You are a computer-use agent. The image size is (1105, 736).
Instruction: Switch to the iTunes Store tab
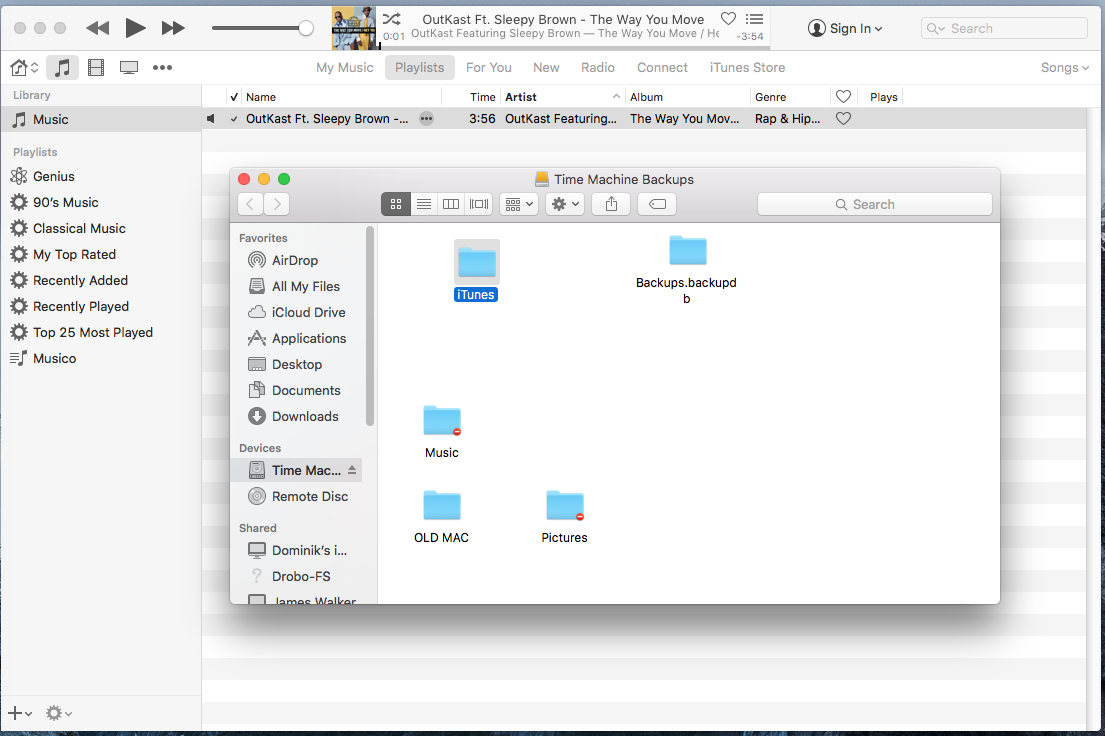747,68
